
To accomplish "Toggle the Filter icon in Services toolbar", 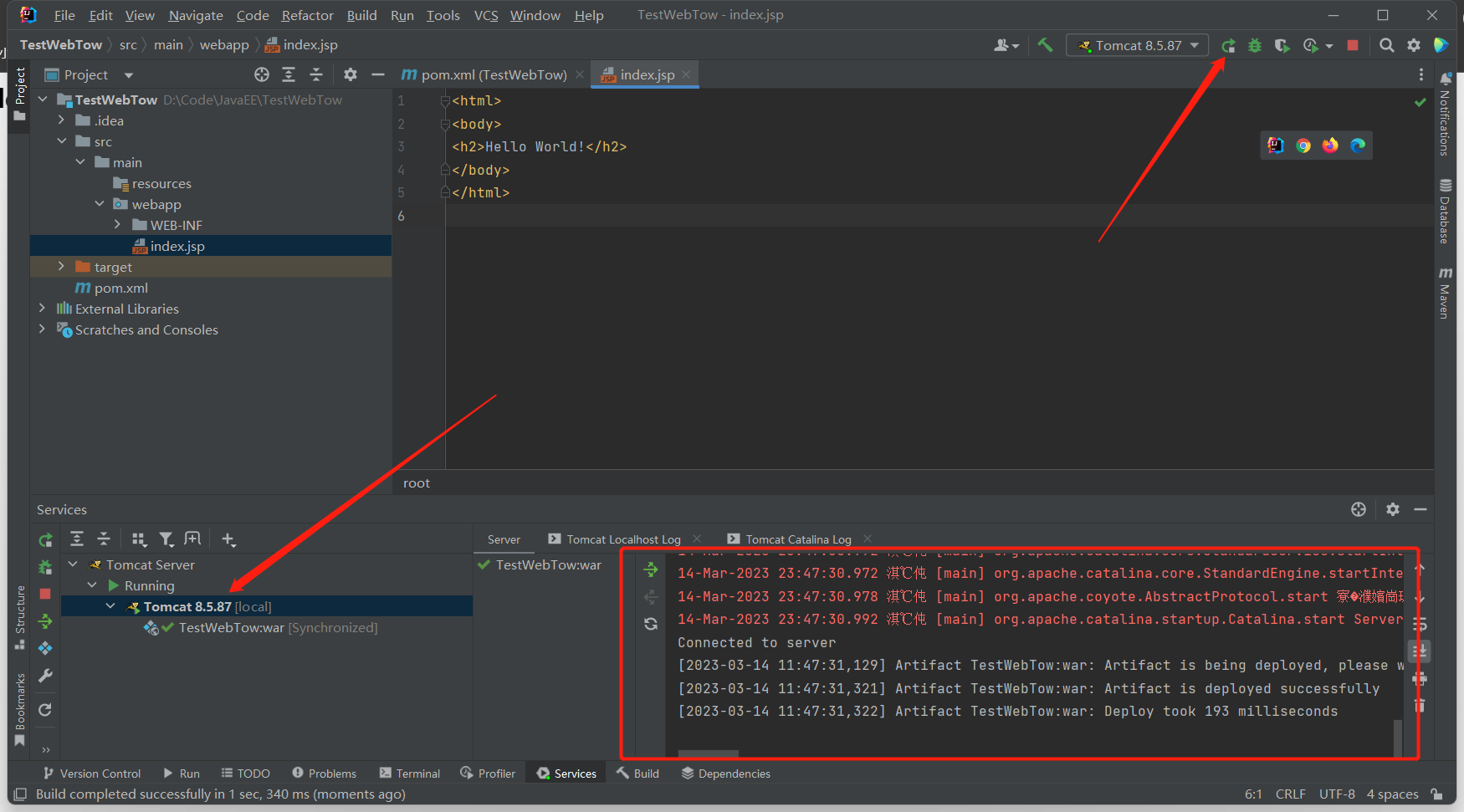I will (x=166, y=539).
